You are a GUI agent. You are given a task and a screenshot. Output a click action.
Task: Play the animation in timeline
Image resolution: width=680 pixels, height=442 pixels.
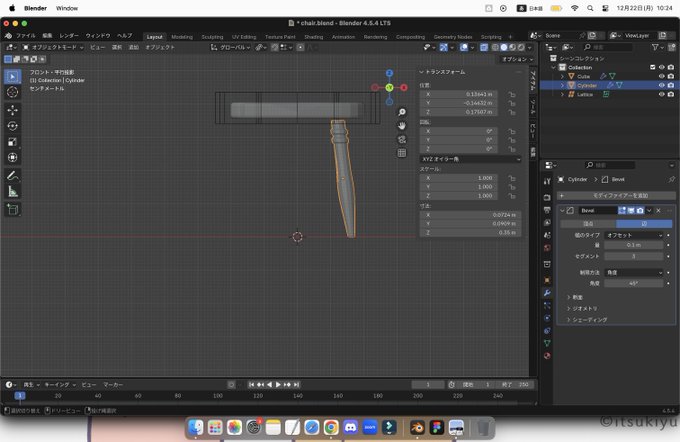click(278, 385)
